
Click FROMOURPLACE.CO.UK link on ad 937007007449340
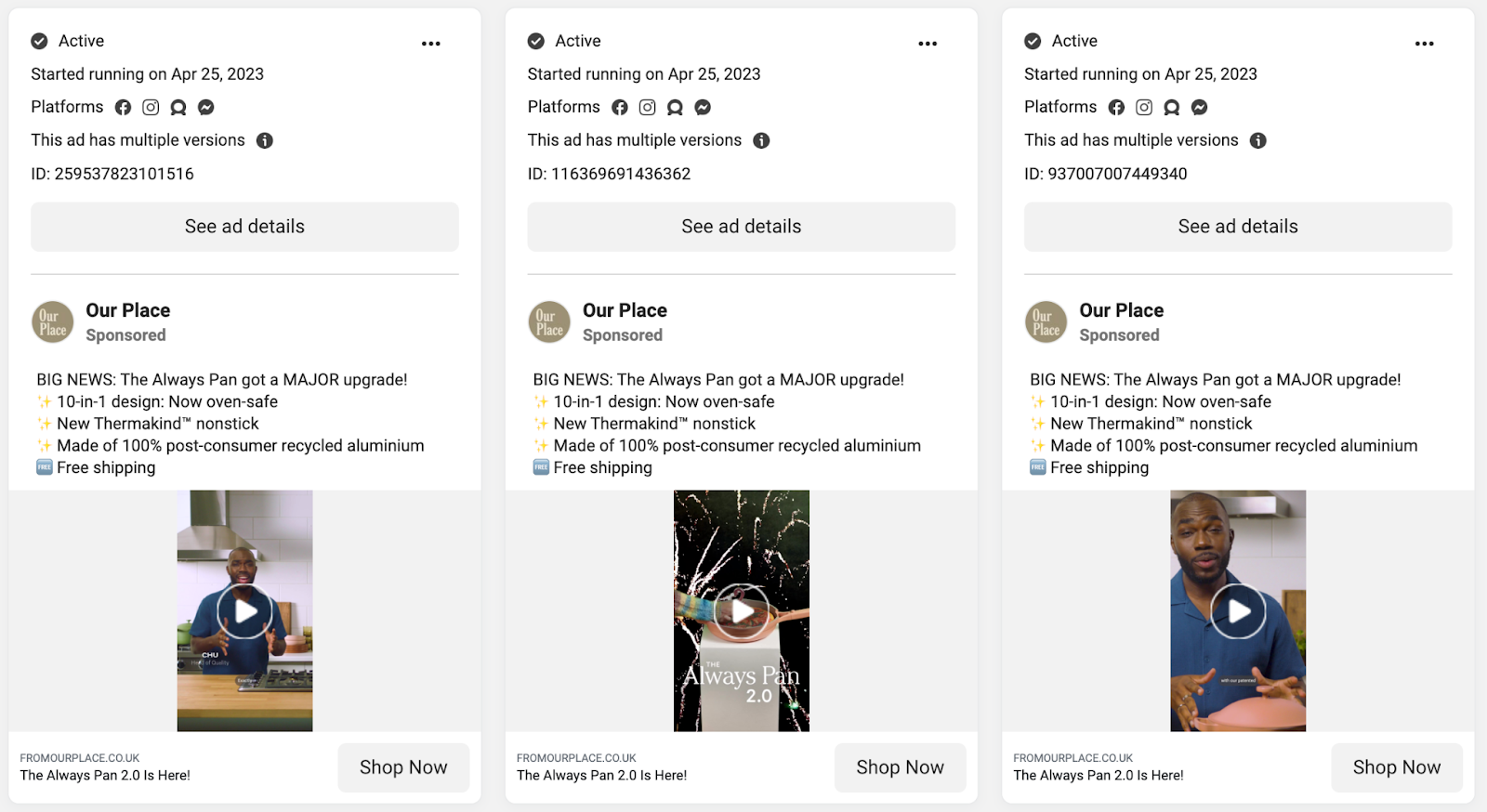[x=1073, y=758]
